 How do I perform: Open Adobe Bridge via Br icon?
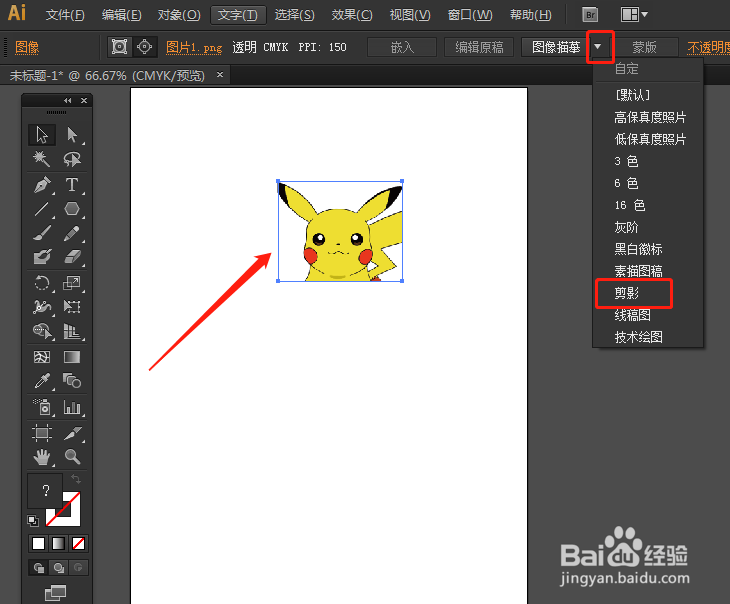coord(590,15)
